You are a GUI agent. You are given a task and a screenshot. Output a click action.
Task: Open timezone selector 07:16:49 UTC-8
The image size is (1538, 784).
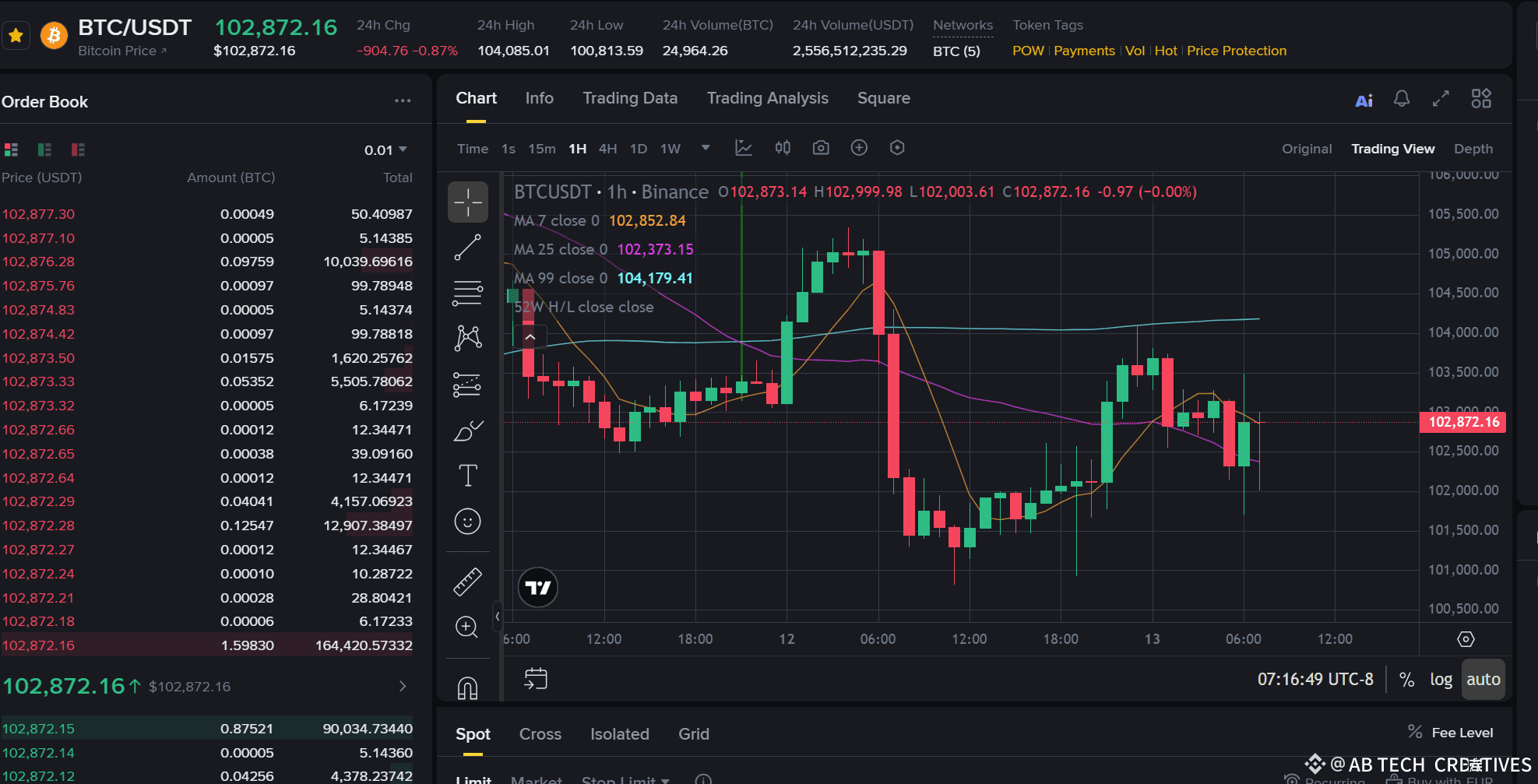1315,679
